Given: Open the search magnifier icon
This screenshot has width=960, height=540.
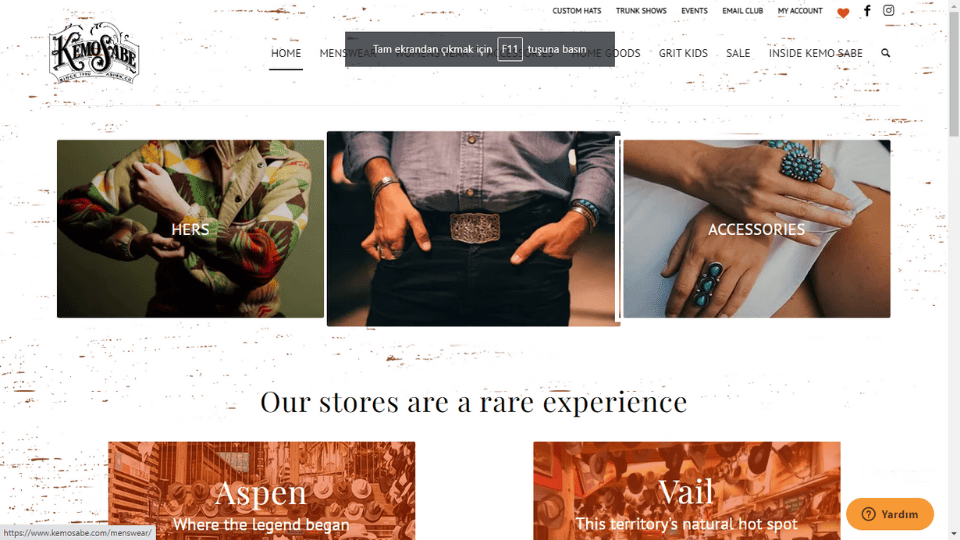Looking at the screenshot, I should (885, 53).
